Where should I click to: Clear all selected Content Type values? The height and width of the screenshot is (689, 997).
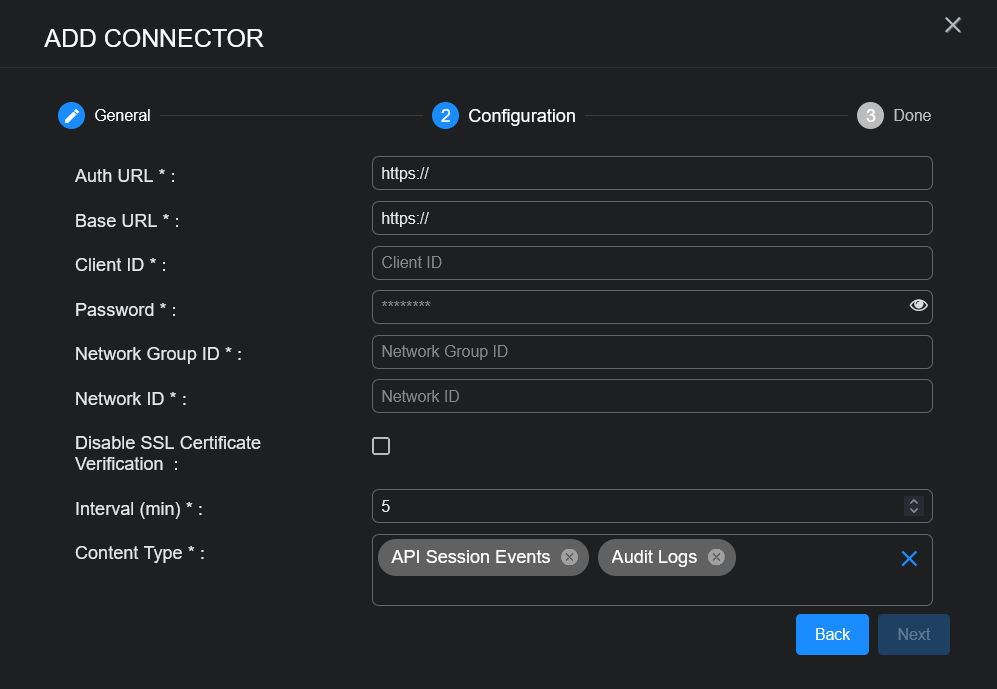click(x=908, y=559)
